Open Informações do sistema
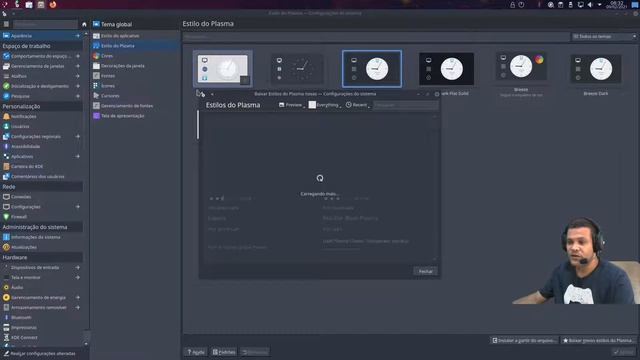The height and width of the screenshot is (360, 640). point(41,237)
